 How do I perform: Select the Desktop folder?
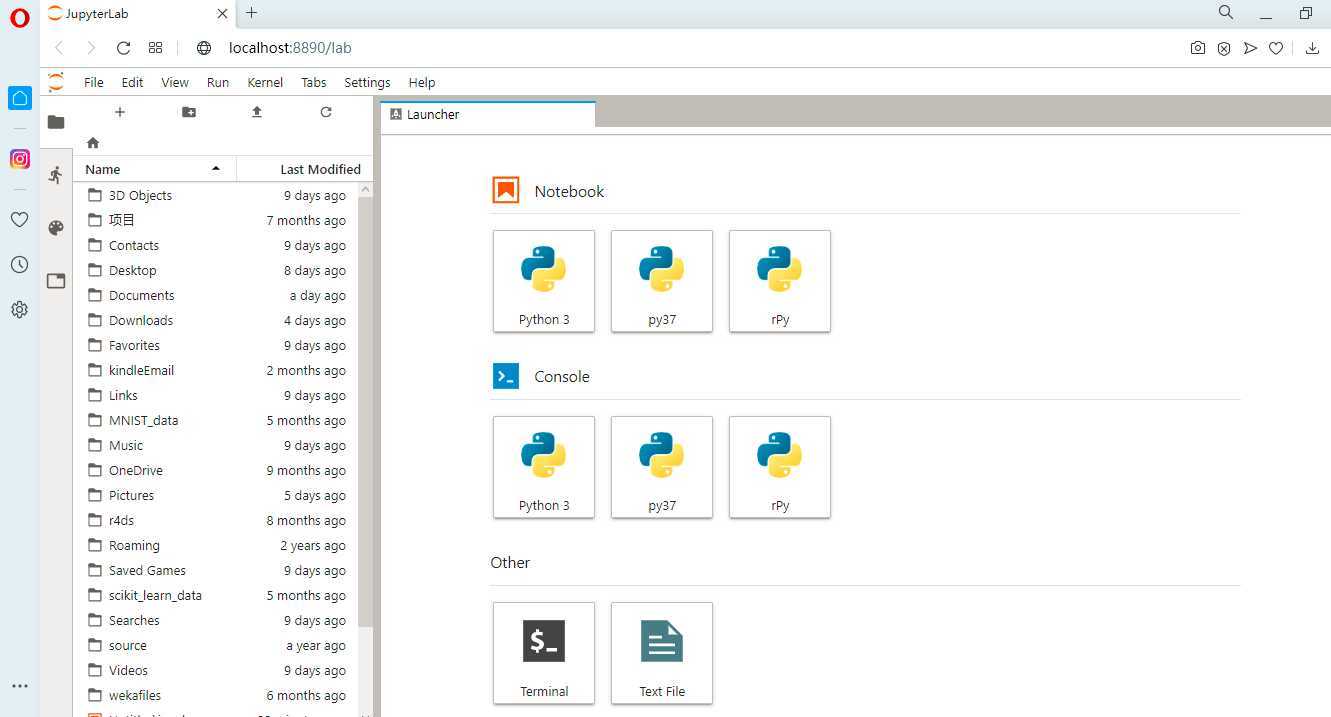216,270
